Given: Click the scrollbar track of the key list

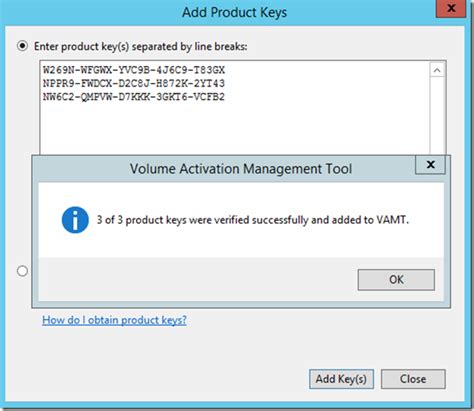Looking at the screenshot, I should pos(437,115).
